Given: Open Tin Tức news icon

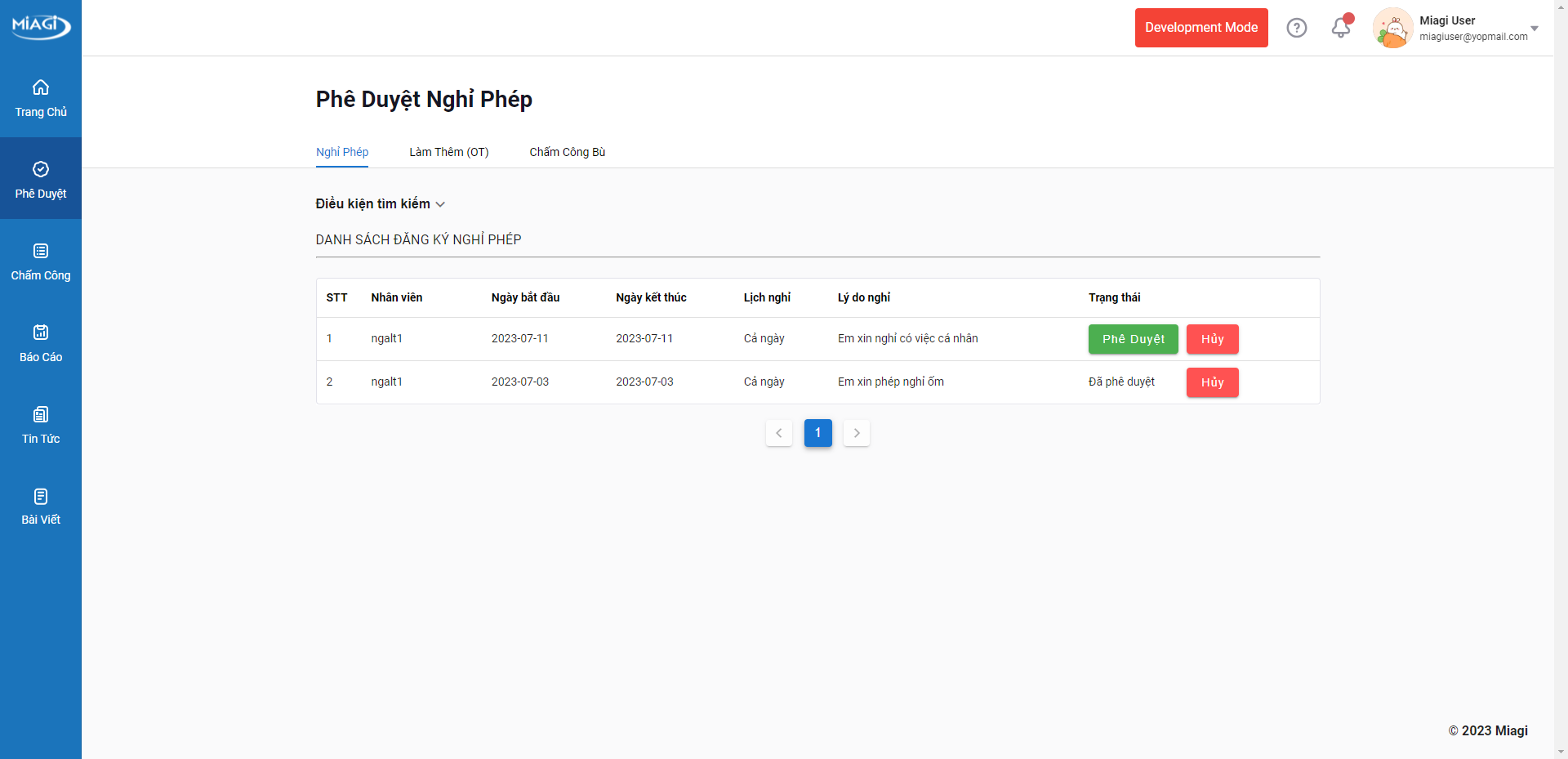Looking at the screenshot, I should click(41, 414).
